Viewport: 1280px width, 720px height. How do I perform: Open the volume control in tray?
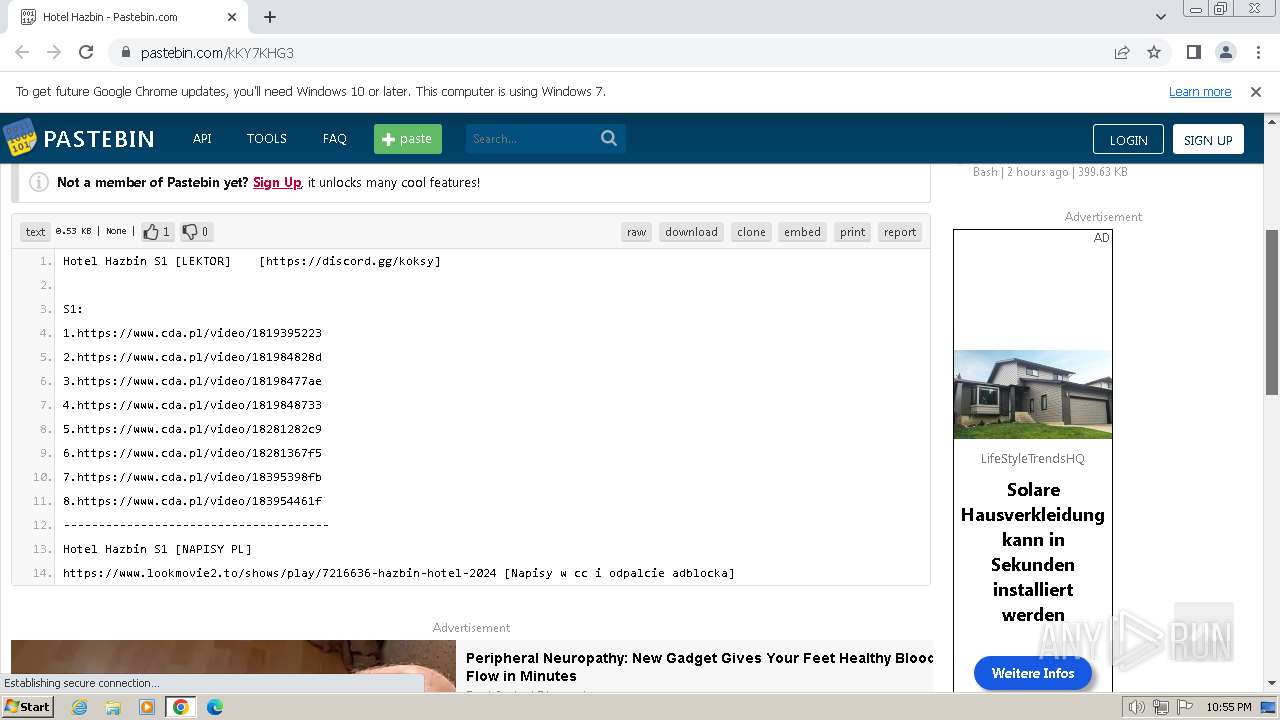[1137, 707]
